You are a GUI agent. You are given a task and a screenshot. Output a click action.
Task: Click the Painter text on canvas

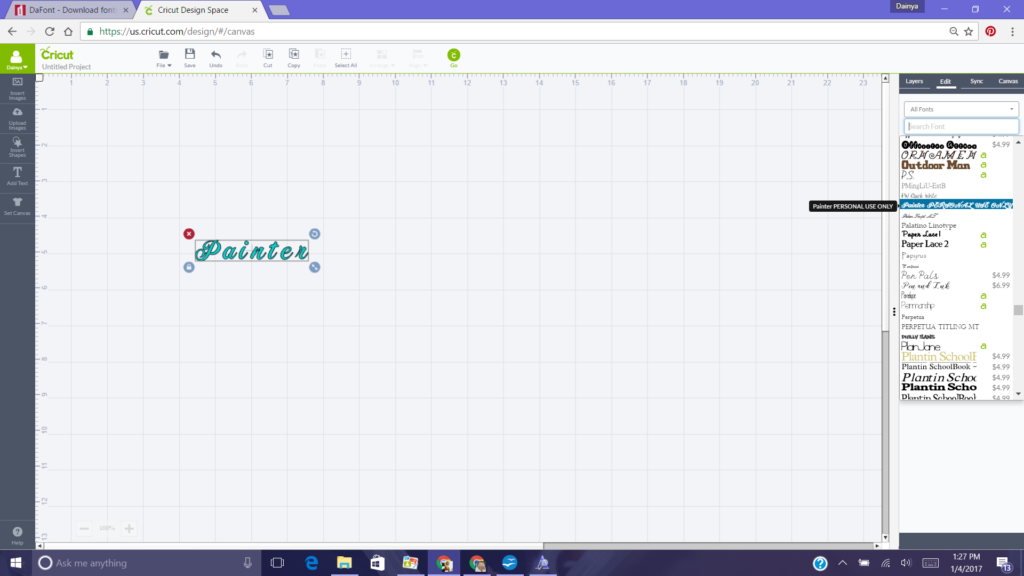pos(251,250)
